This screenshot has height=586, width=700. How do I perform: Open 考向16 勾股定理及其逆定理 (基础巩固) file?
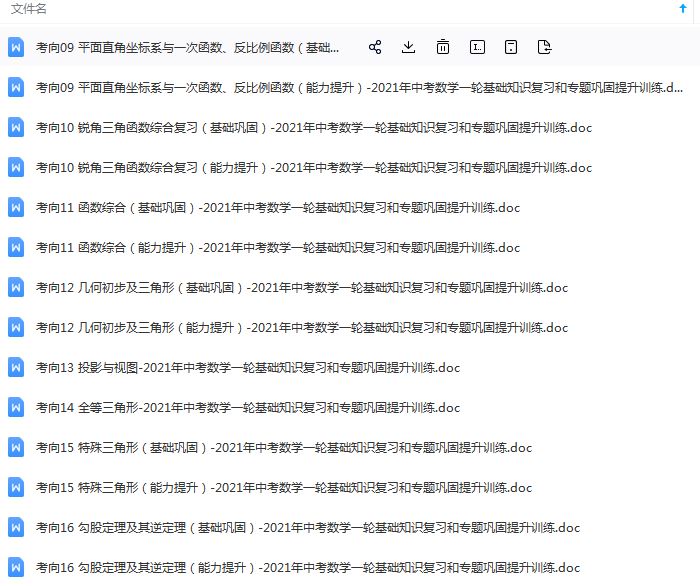point(307,528)
